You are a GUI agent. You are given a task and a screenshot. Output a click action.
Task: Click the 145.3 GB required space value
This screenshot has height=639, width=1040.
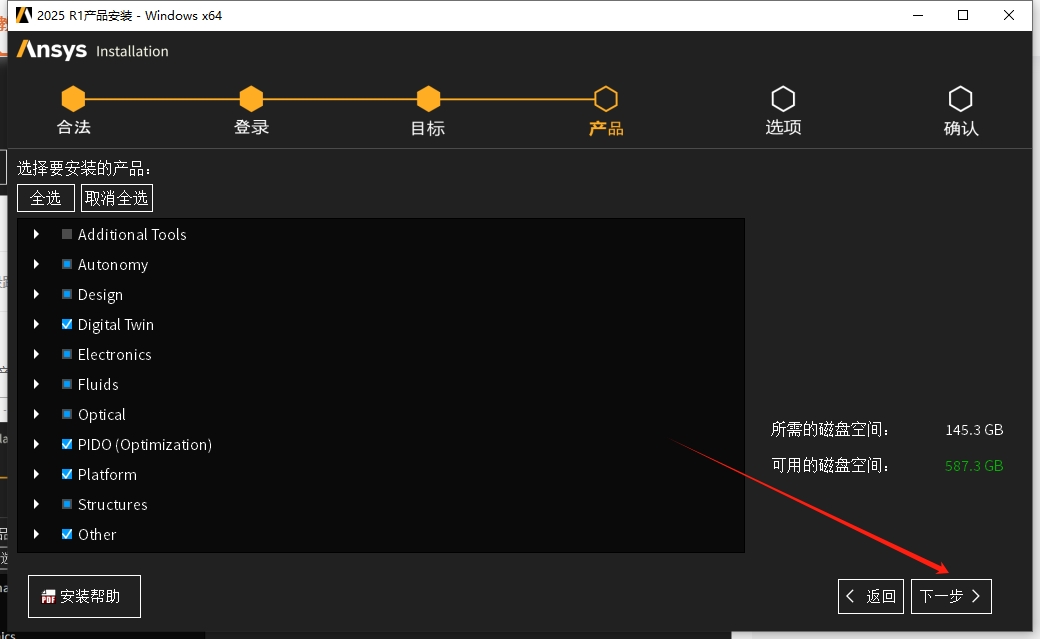(974, 430)
